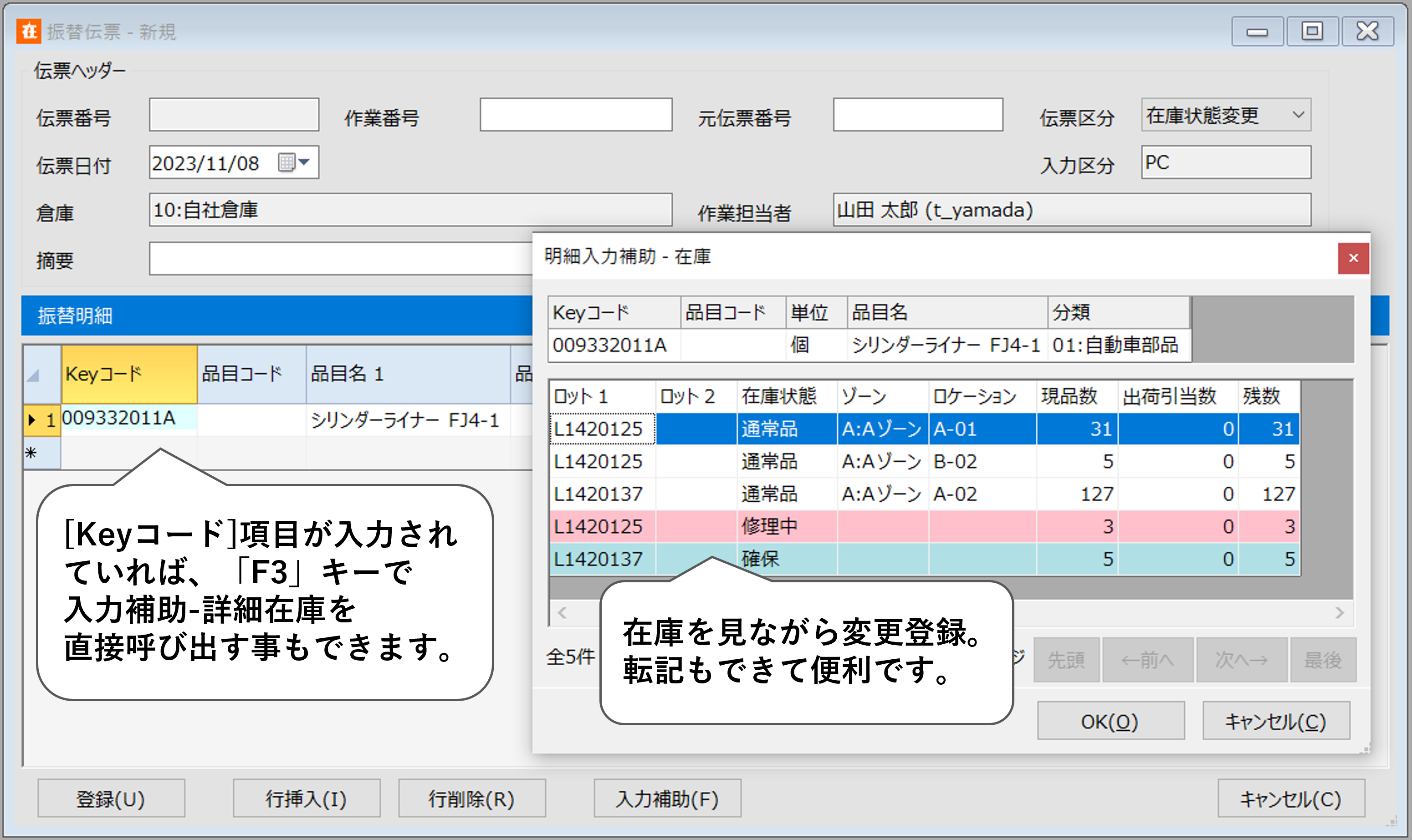The width and height of the screenshot is (1412, 840).
Task: Click the select-all corner of 振替明細 grid
Action: pyautogui.click(x=42, y=374)
